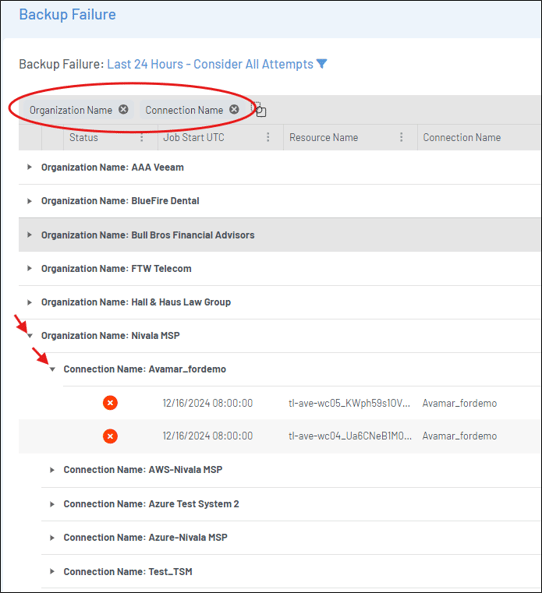Sort by Connection Name column header
The height and width of the screenshot is (593, 542).
tap(462, 137)
